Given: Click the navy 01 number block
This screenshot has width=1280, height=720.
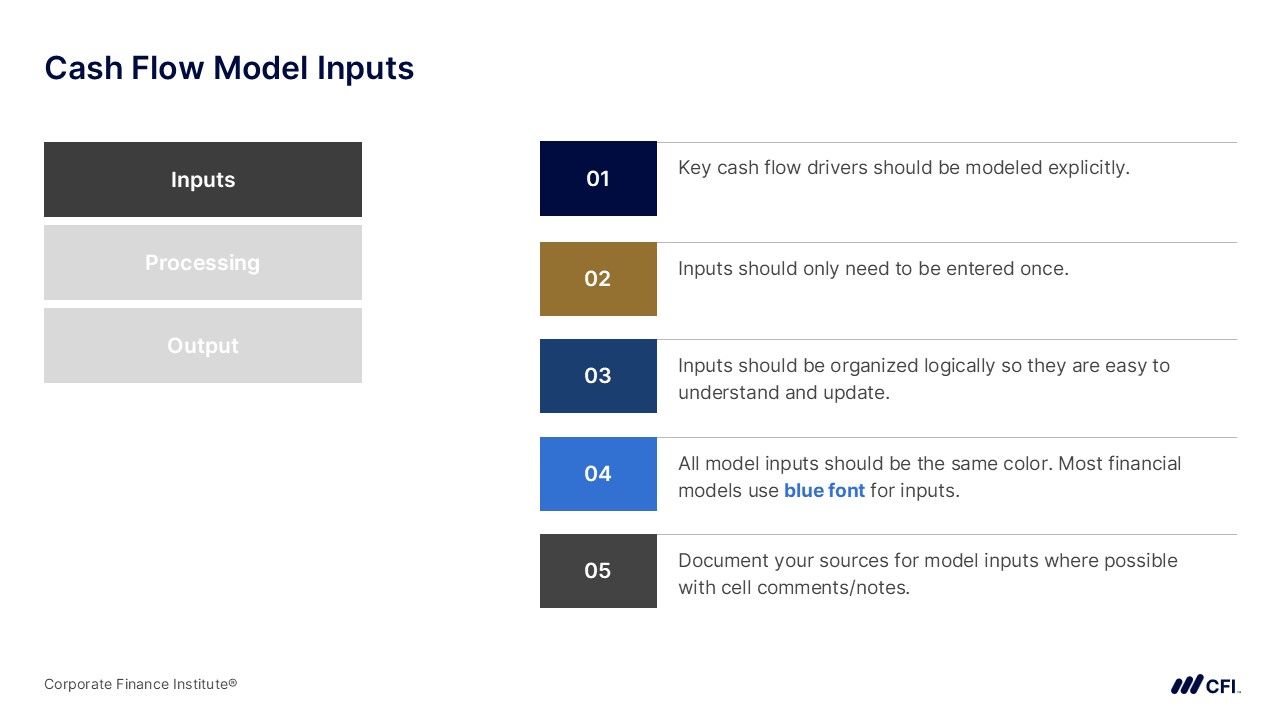Looking at the screenshot, I should [598, 179].
